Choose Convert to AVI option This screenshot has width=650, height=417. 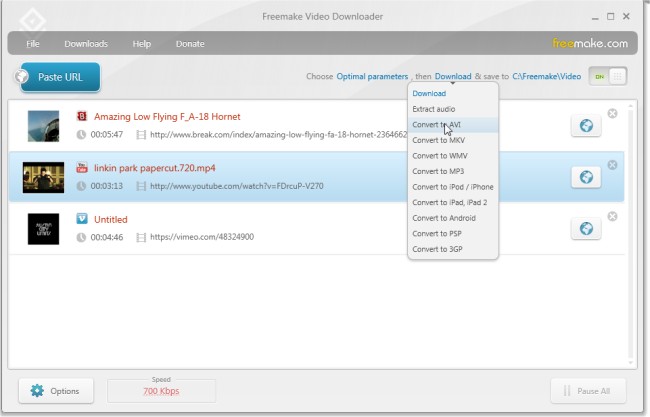453,125
